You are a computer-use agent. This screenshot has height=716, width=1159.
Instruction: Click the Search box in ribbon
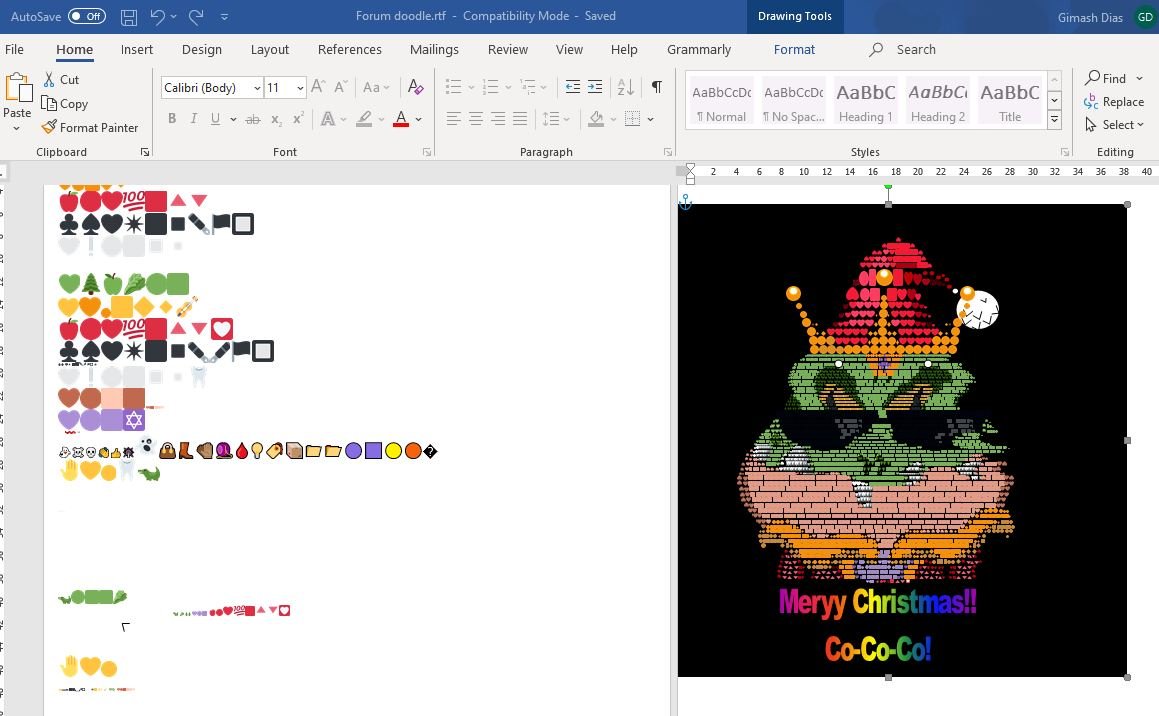tap(915, 49)
